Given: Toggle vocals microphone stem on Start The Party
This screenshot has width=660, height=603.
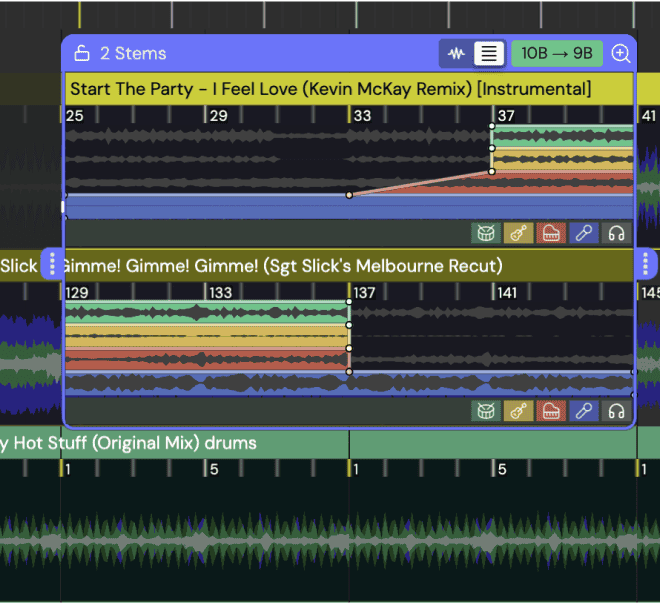Looking at the screenshot, I should (x=584, y=233).
